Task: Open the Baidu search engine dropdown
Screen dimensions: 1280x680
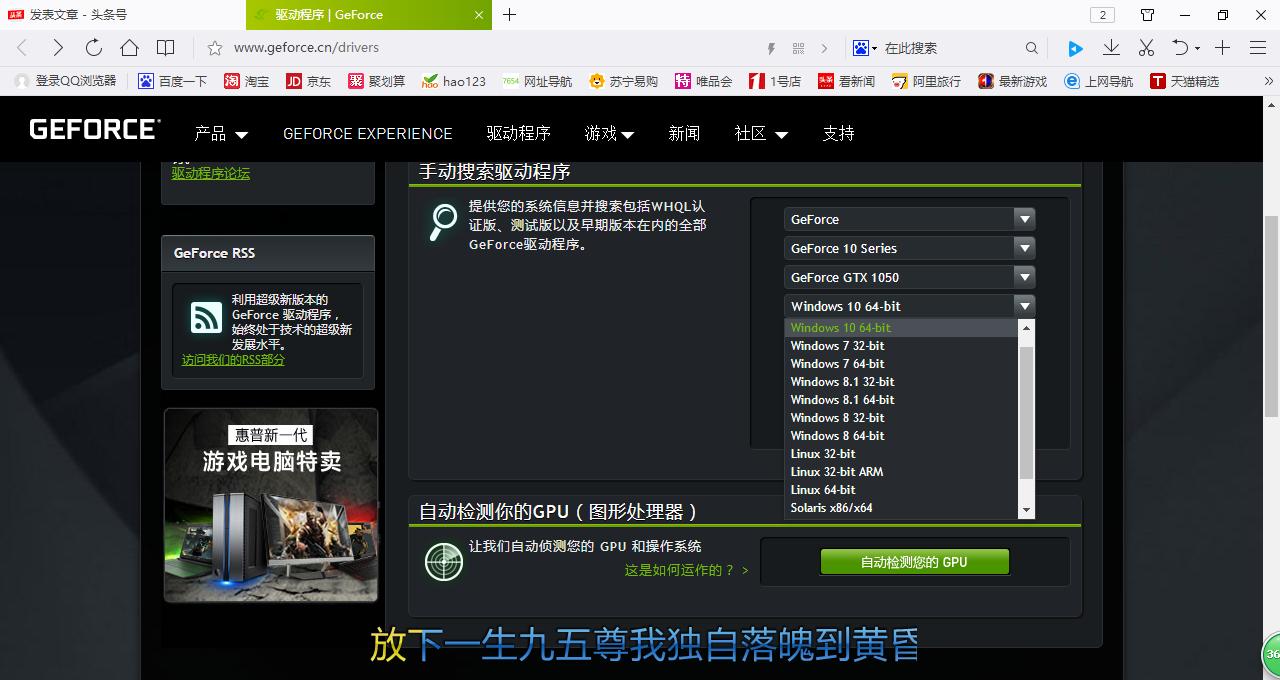Action: (x=865, y=48)
